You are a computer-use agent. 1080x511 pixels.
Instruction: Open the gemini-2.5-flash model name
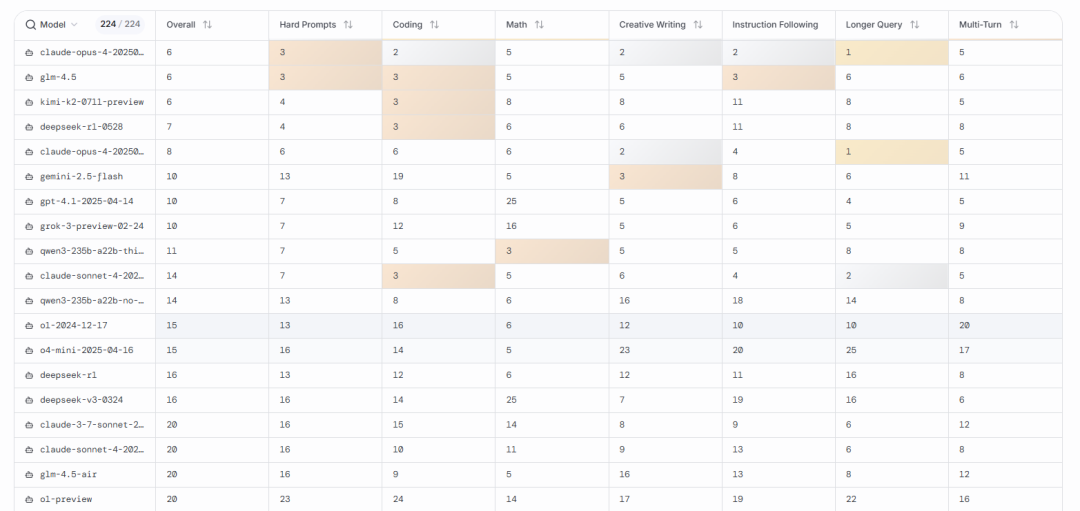click(81, 176)
